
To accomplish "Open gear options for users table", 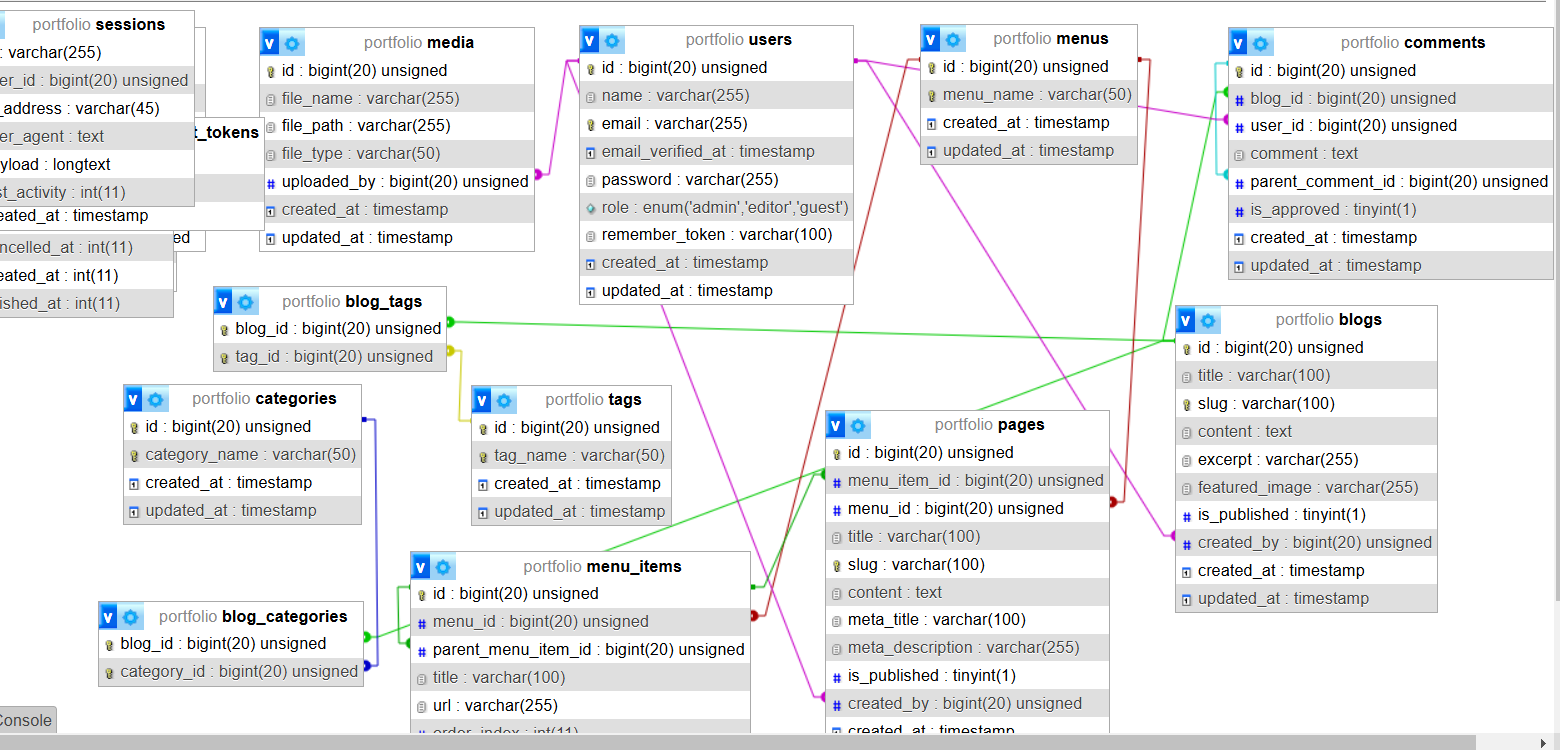I will pyautogui.click(x=613, y=41).
